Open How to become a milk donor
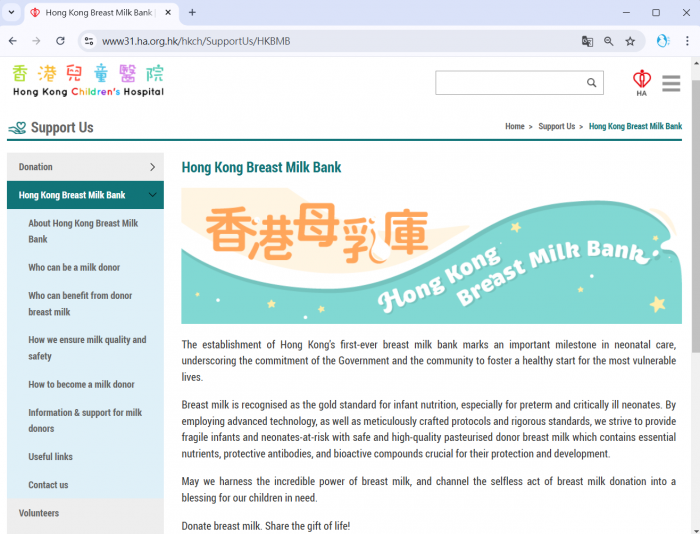The image size is (700, 534). pyautogui.click(x=81, y=384)
